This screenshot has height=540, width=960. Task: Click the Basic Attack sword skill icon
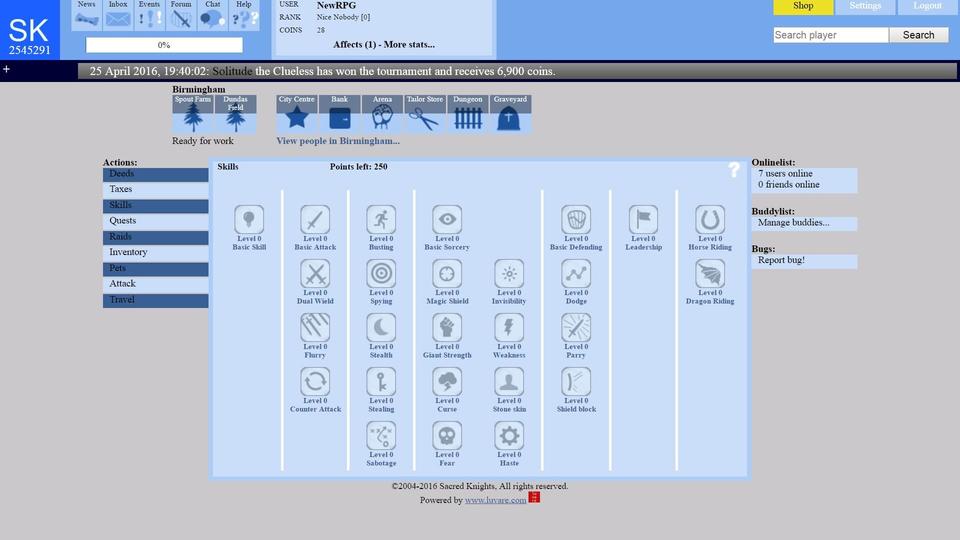(315, 220)
